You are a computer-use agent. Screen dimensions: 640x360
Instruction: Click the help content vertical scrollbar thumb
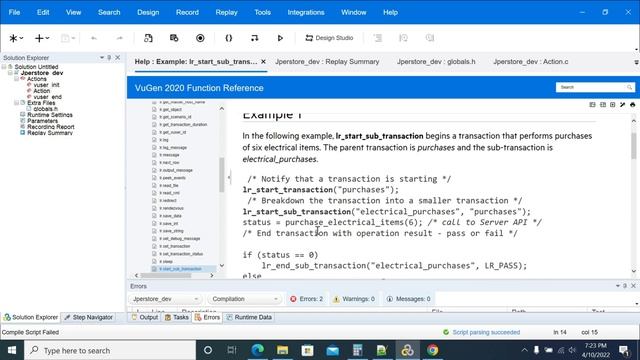click(x=633, y=146)
